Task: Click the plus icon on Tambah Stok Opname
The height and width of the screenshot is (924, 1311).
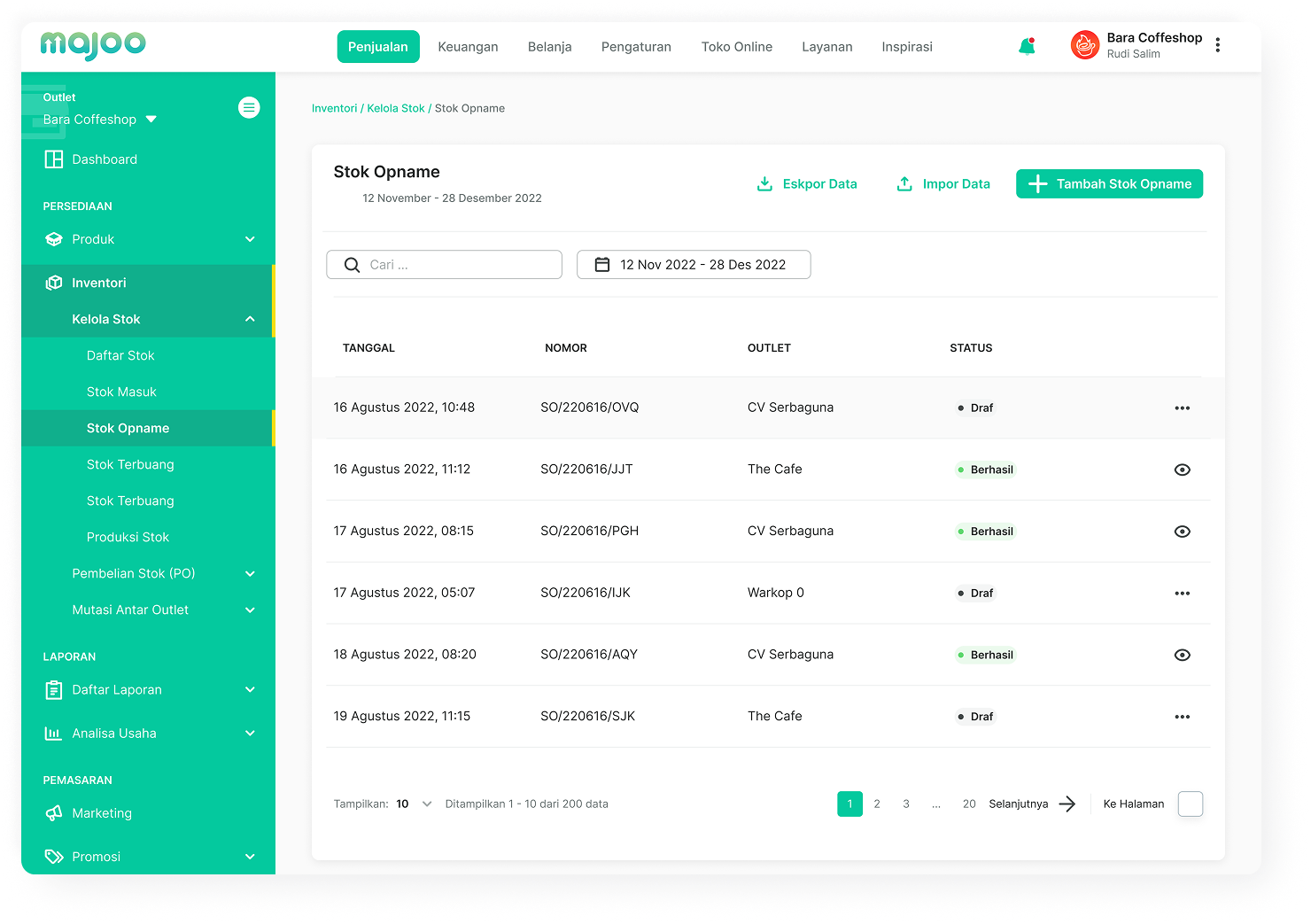Action: [x=1038, y=183]
